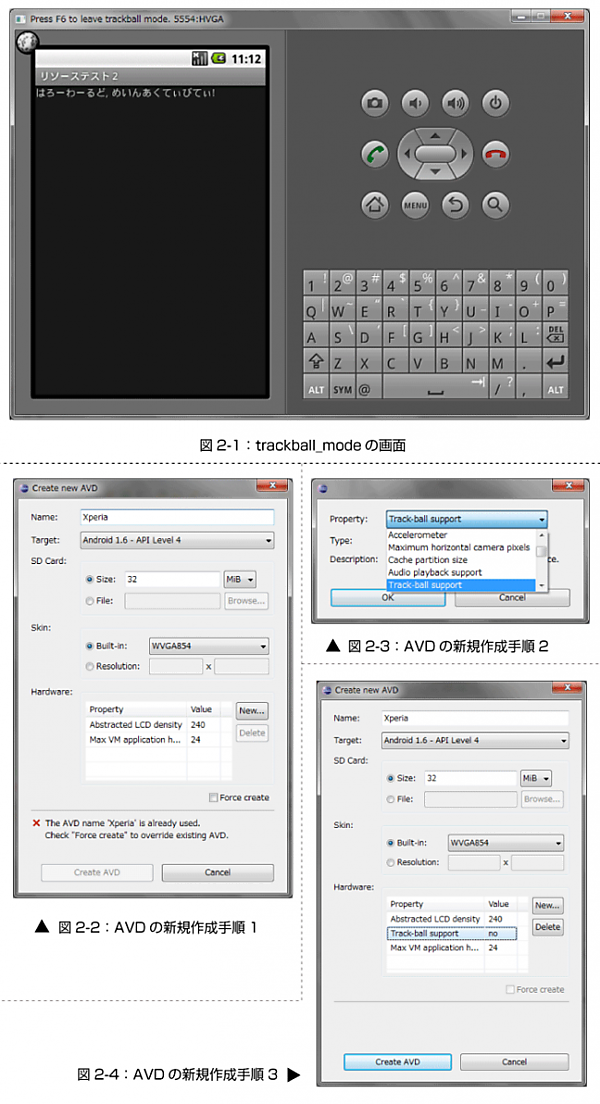This screenshot has width=600, height=1104.
Task: Click Name field containing Xperia in figure 2-2
Action: [x=177, y=518]
